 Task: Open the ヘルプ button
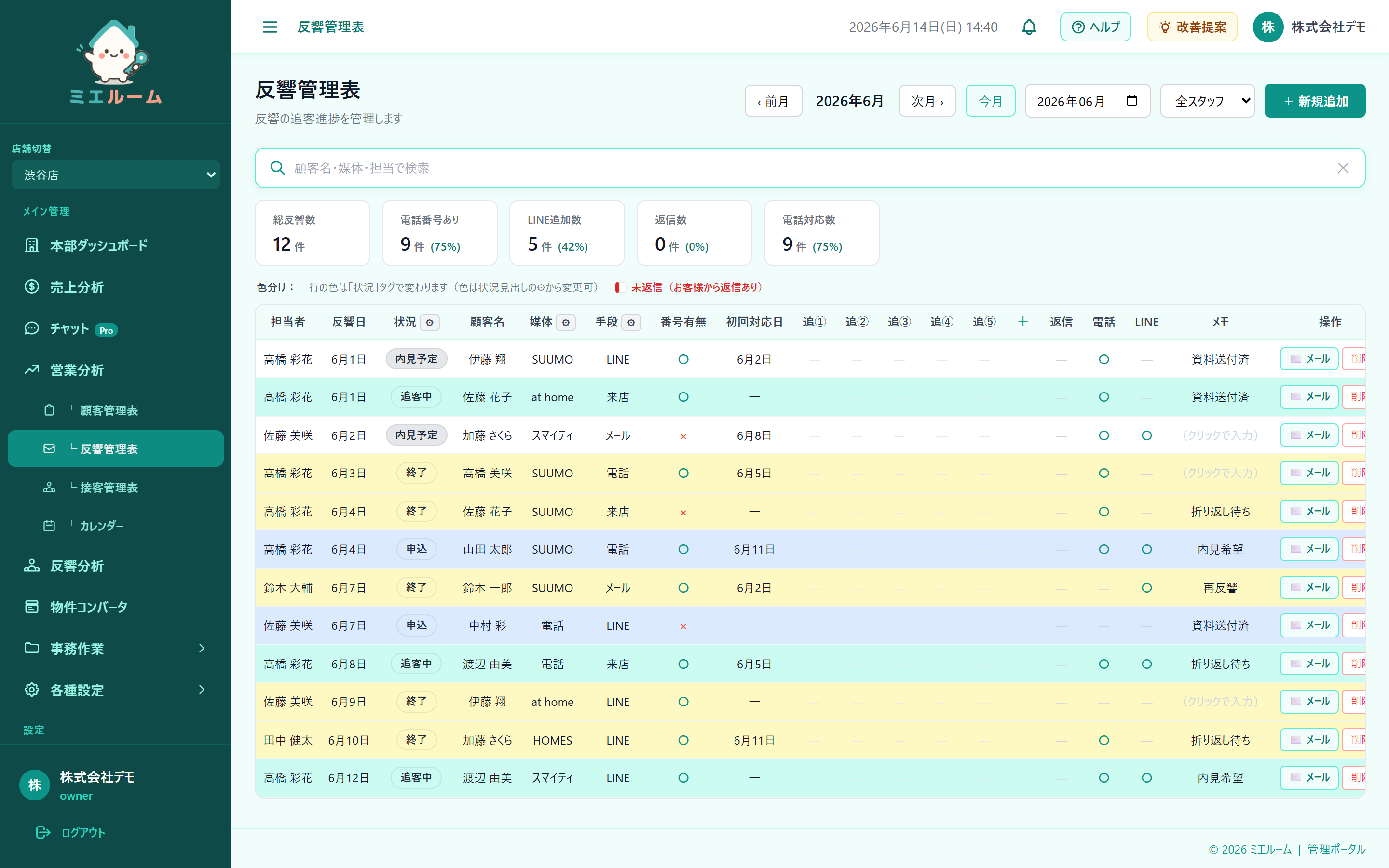[x=1095, y=27]
